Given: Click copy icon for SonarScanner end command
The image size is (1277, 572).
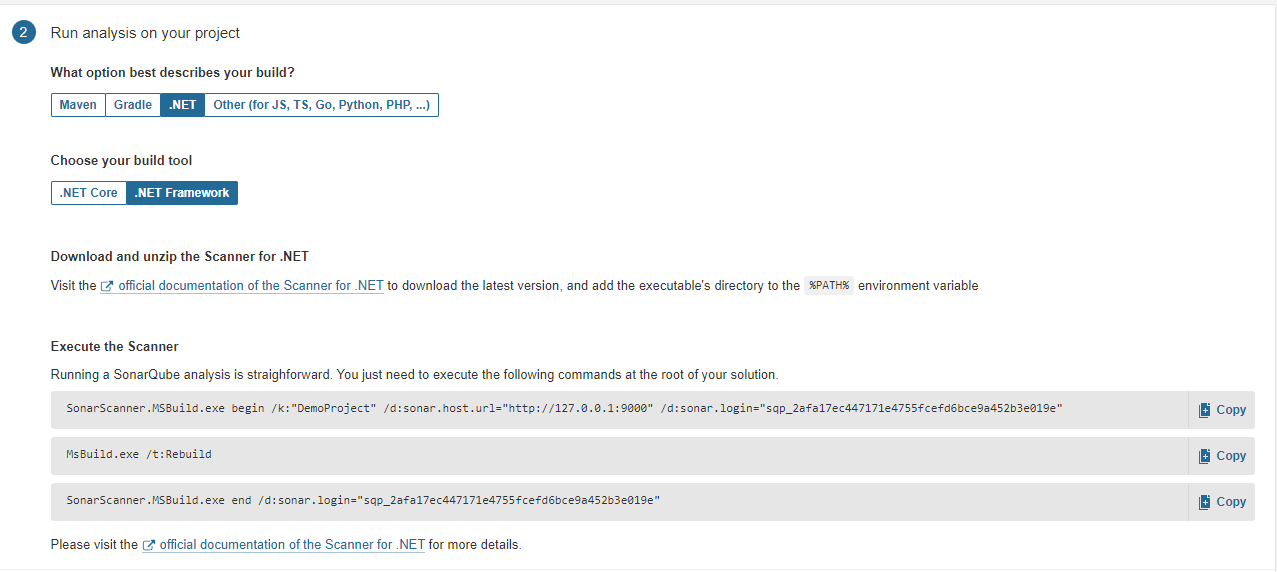Looking at the screenshot, I should (1205, 502).
